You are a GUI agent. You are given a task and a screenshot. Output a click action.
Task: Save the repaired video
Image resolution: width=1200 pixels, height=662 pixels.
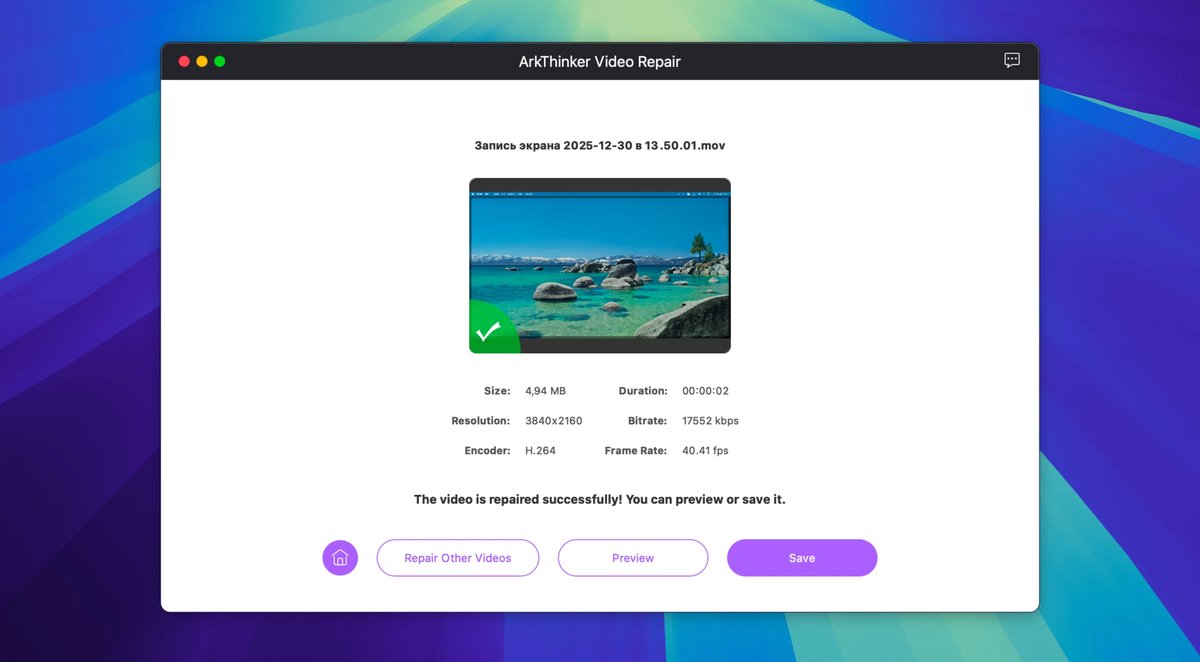pyautogui.click(x=802, y=558)
